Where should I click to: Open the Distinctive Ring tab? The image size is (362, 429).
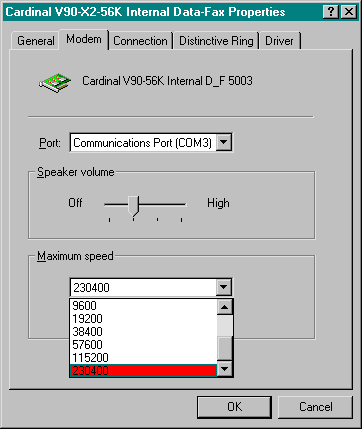tap(216, 41)
